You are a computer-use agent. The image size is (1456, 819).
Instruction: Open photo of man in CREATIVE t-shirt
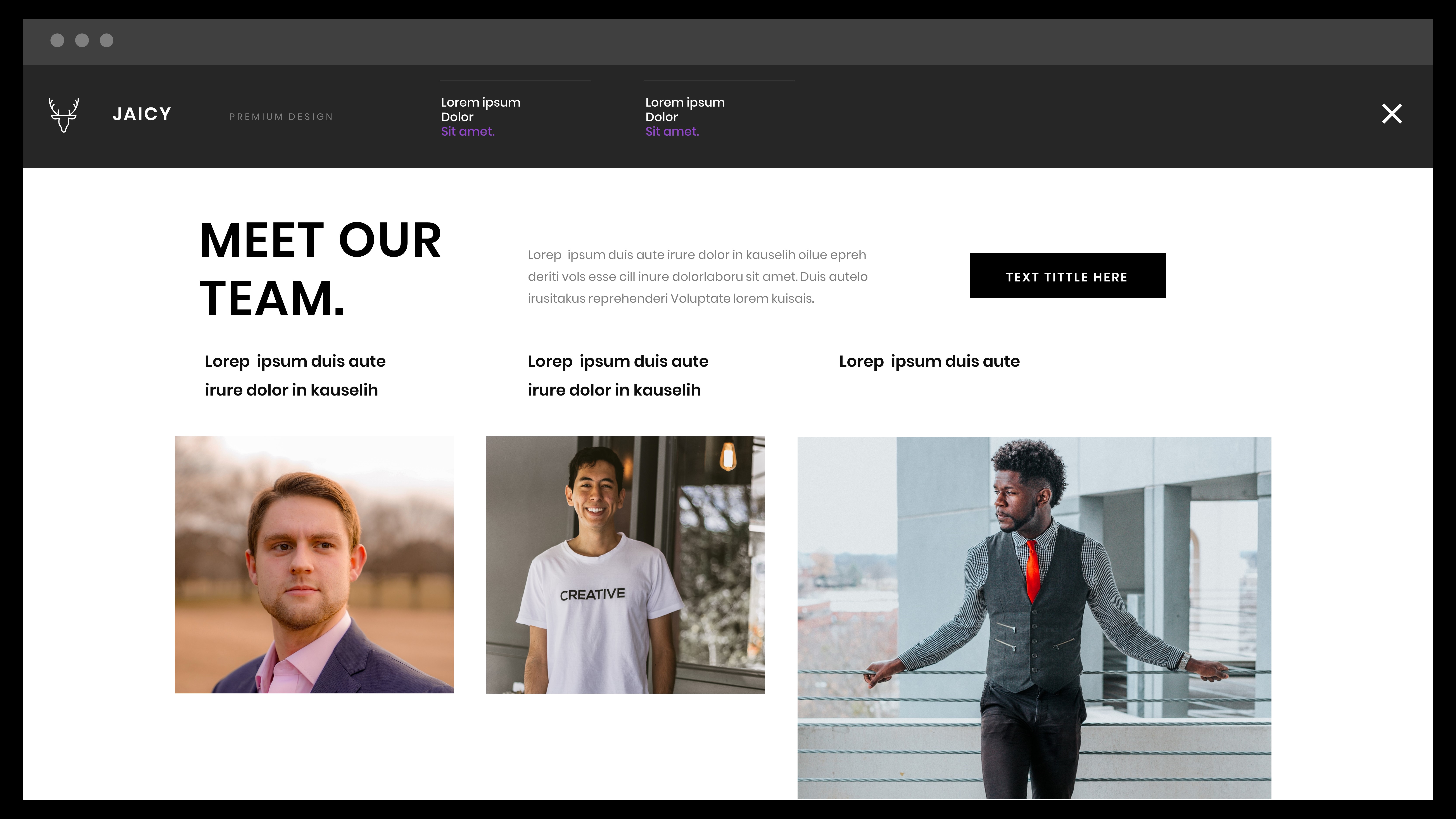pos(625,565)
